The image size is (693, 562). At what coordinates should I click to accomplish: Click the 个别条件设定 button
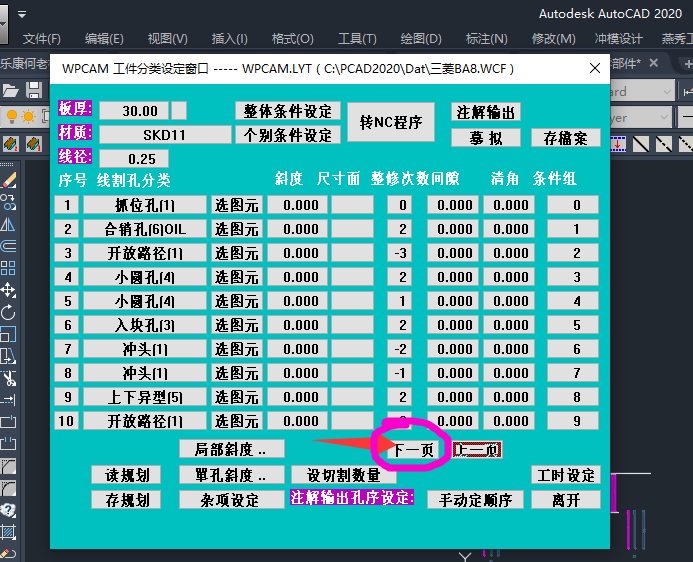(288, 135)
